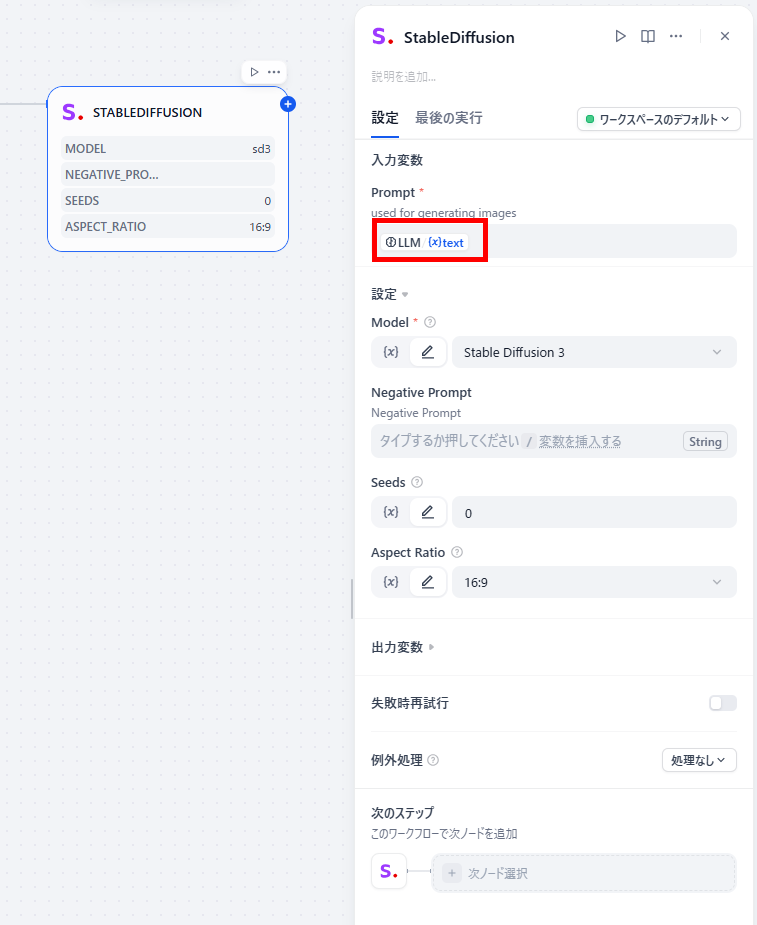The width and height of the screenshot is (757, 925).
Task: Switch to the 設定 tab
Action: point(385,118)
